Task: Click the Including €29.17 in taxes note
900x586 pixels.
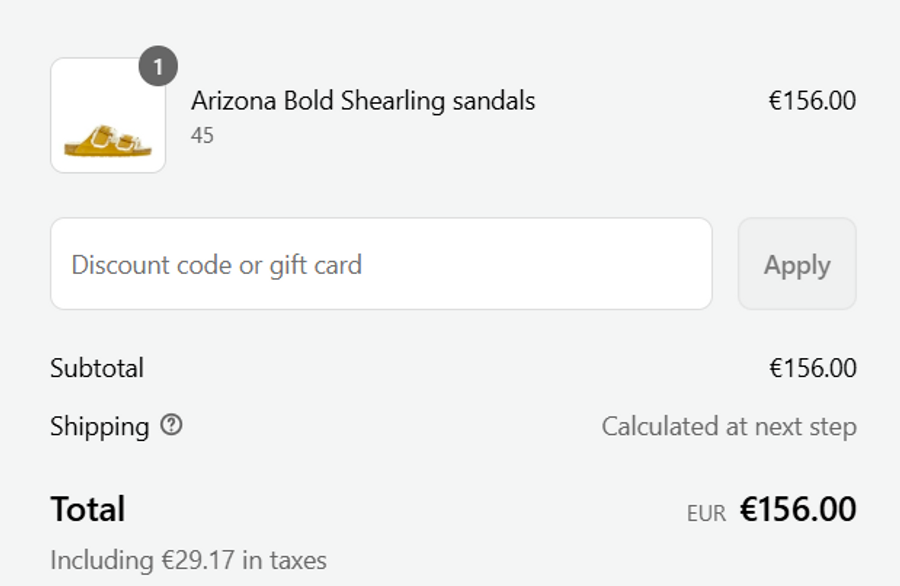Action: coord(188,560)
